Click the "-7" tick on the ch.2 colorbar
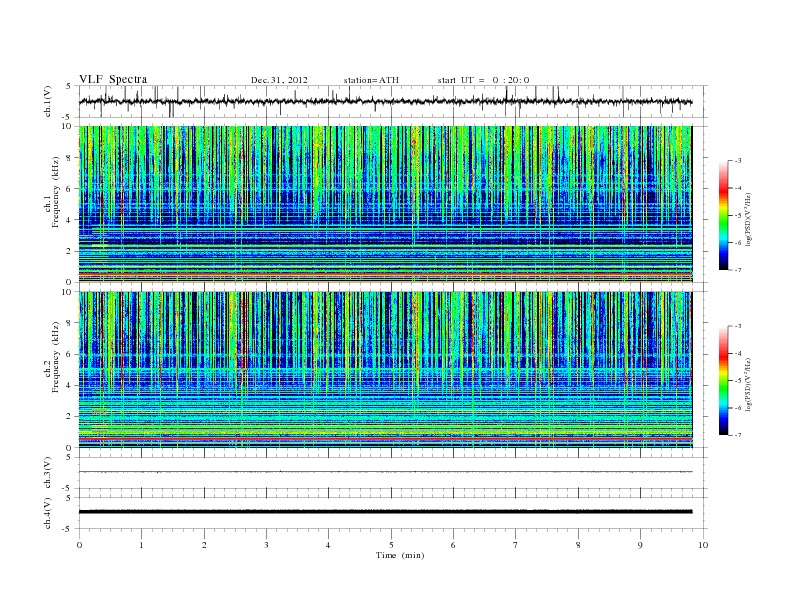792x612 pixels. coord(738,435)
